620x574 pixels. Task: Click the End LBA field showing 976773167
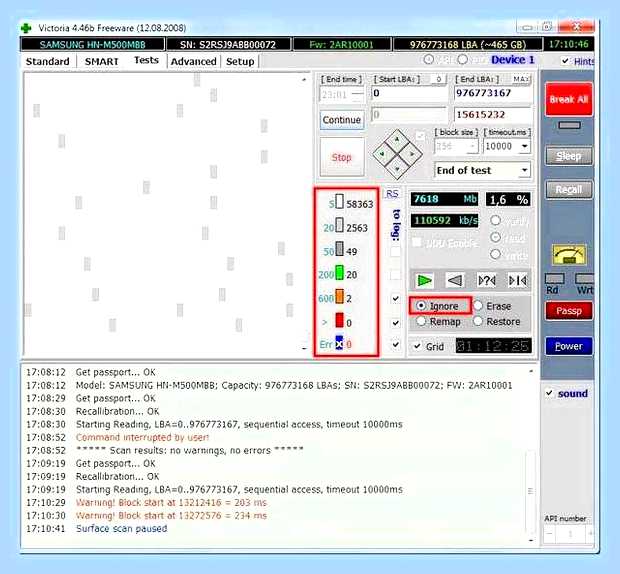(492, 94)
